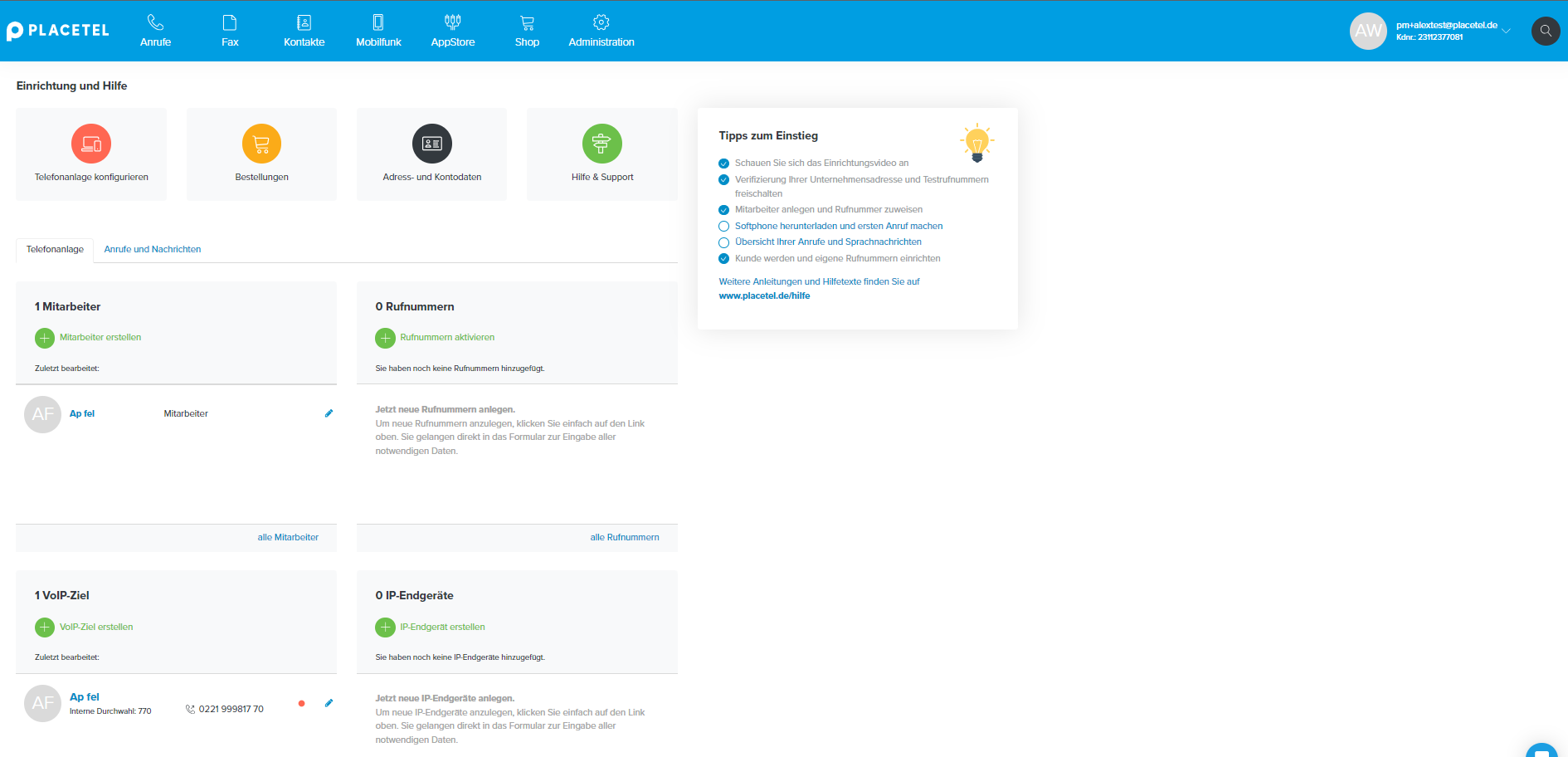Viewport: 1568px width, 757px height.
Task: Edit Mitarbeiter Ap fel pencil icon
Action: (x=329, y=413)
